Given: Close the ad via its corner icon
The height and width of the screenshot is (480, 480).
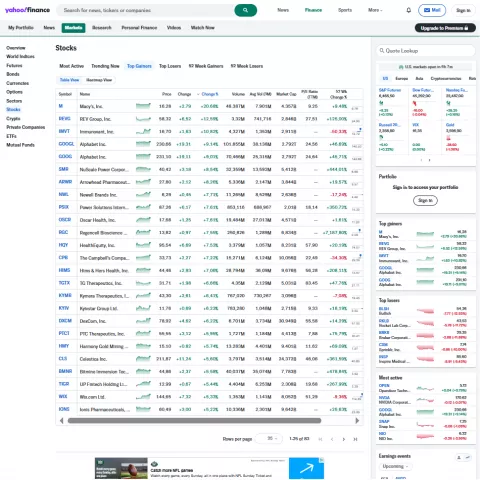Looking at the screenshot, I should coord(322,460).
